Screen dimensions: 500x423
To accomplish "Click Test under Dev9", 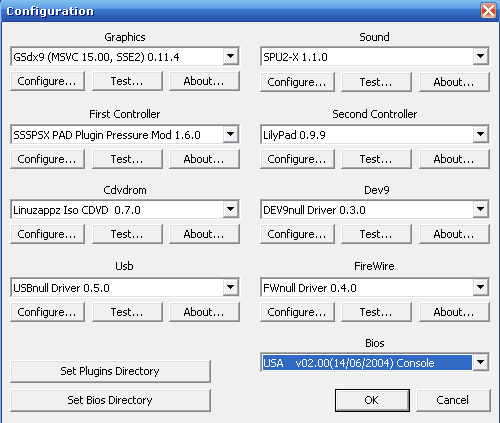I will [x=376, y=234].
